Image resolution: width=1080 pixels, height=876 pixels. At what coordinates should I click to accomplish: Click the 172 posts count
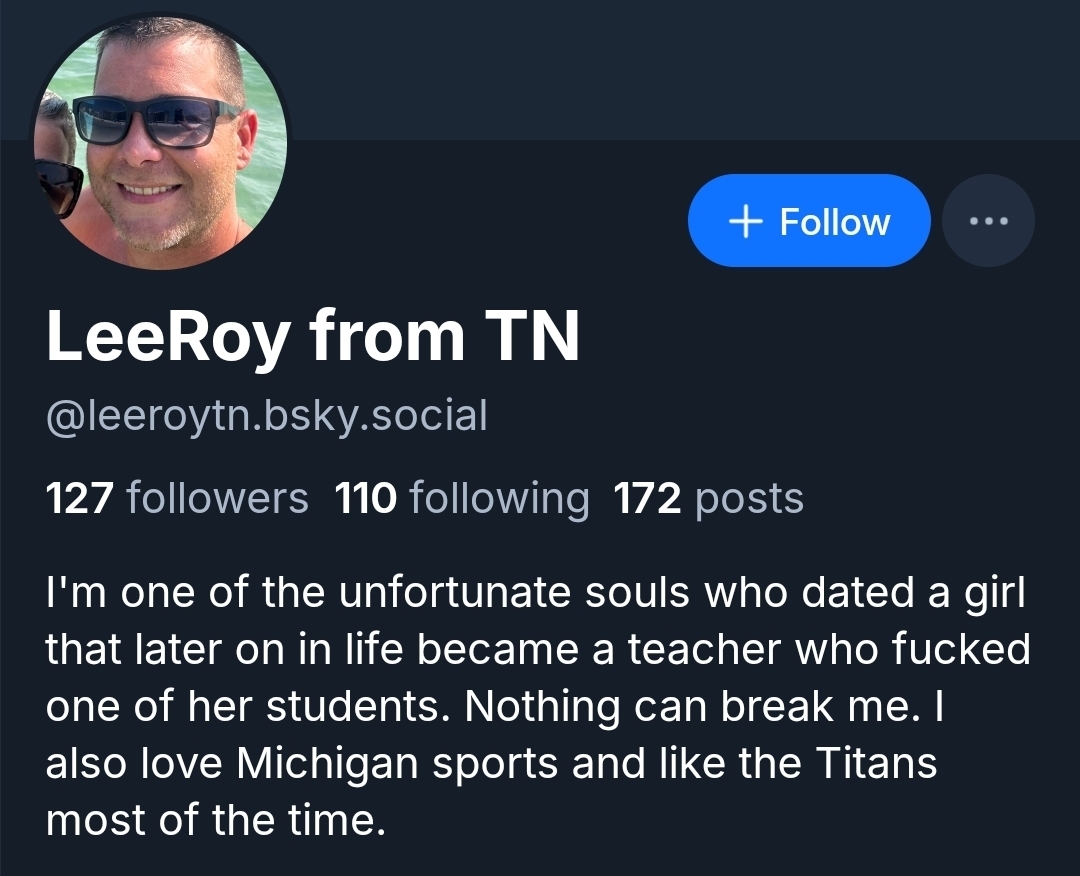pos(708,497)
